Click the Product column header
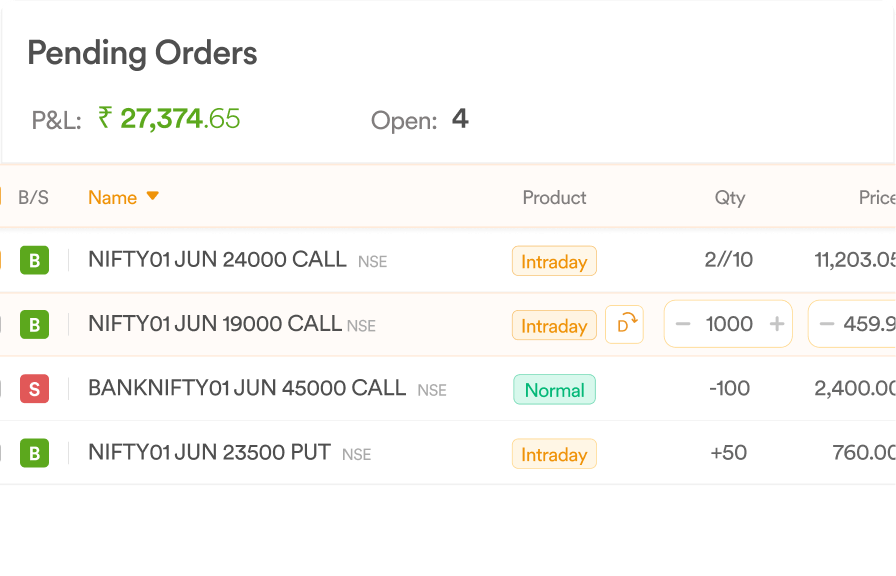This screenshot has height=576, width=896. click(554, 198)
